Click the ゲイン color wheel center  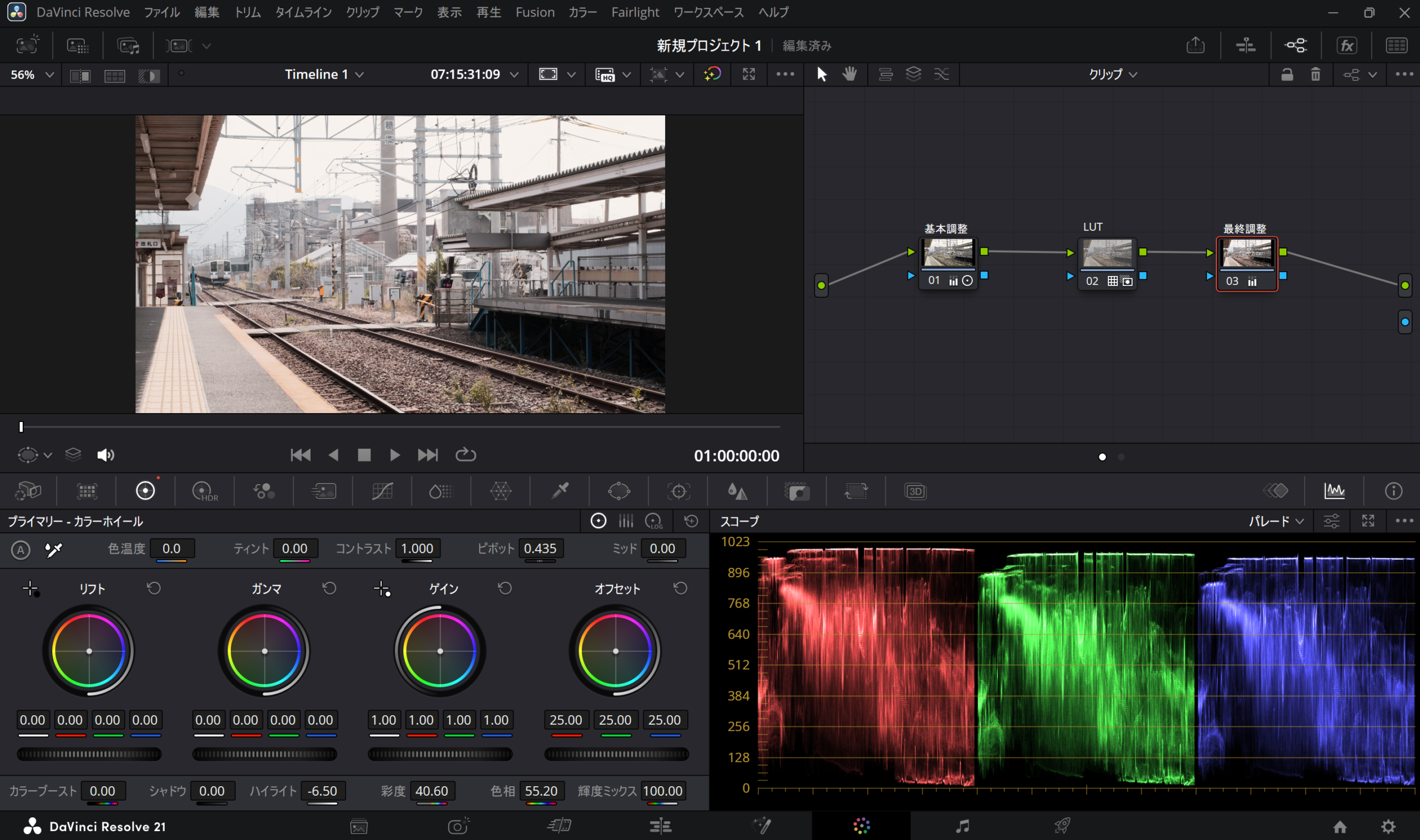(440, 651)
